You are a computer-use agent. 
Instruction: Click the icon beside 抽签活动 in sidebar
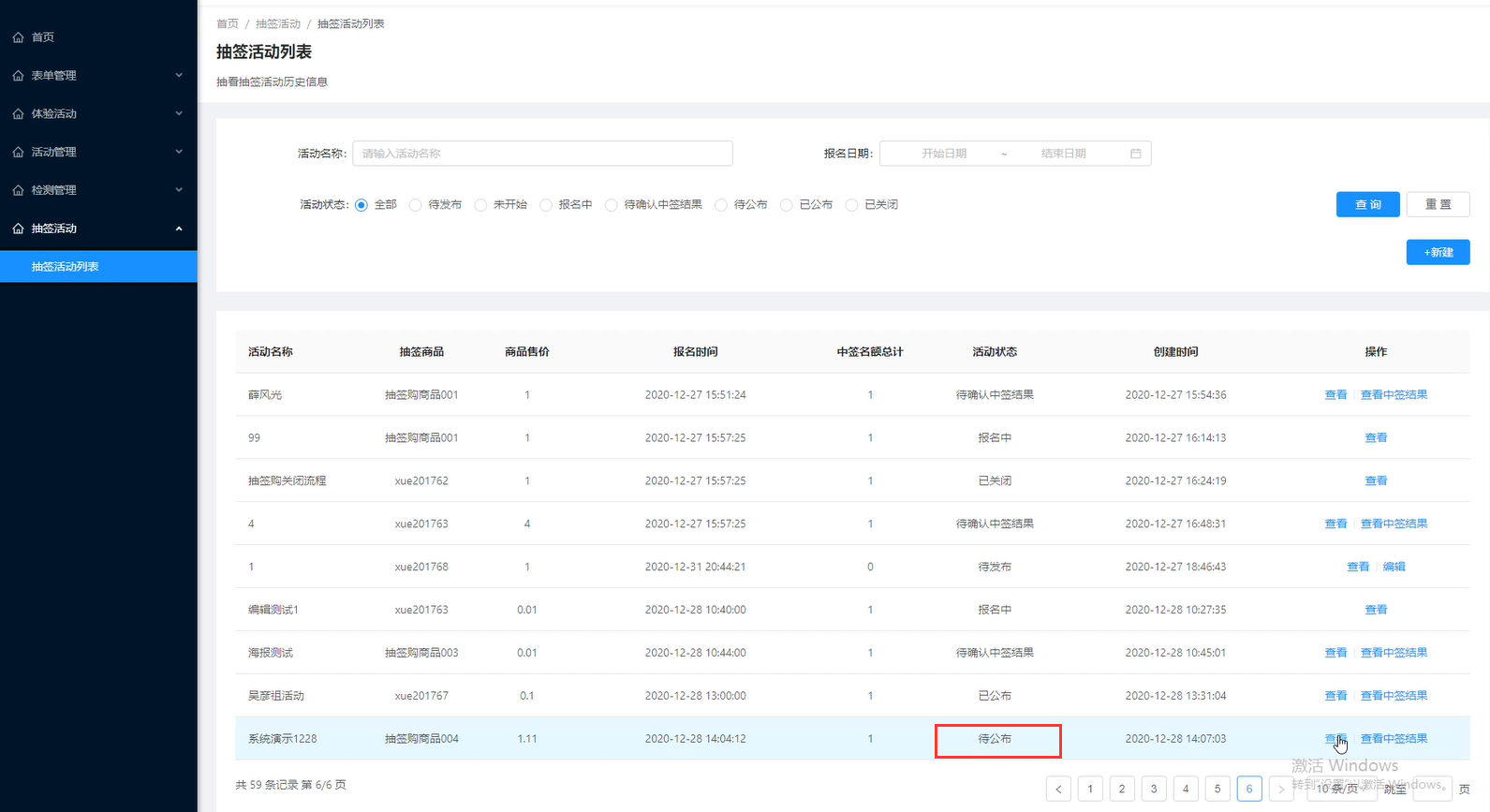click(x=18, y=229)
